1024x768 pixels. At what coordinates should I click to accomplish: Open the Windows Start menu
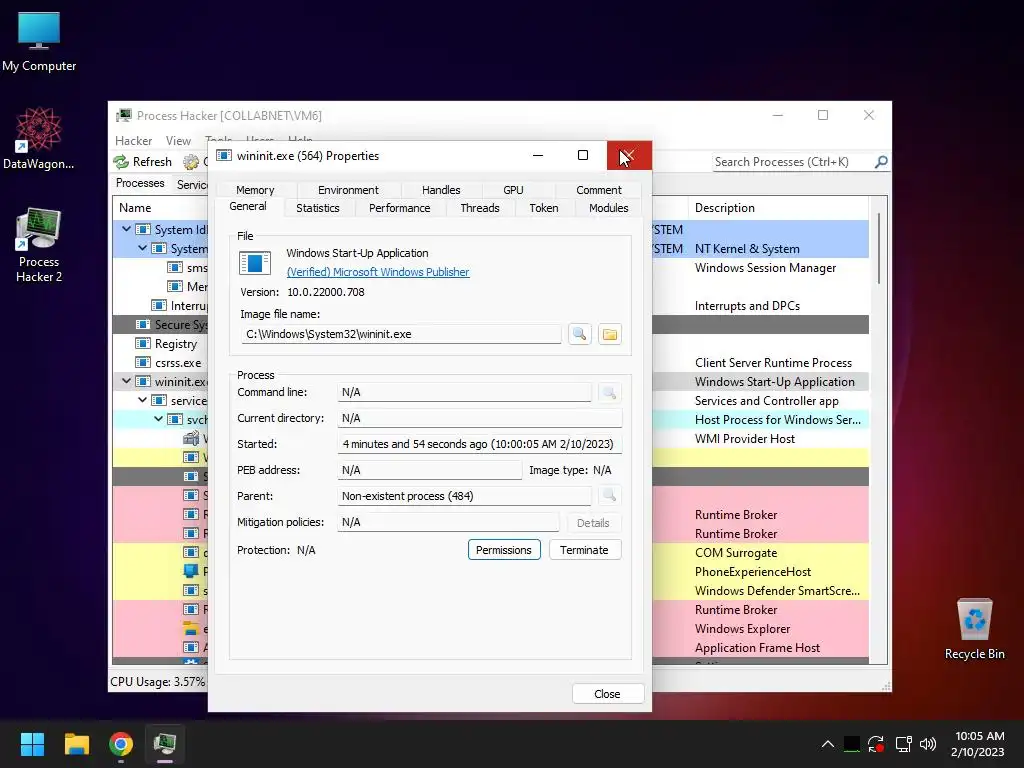pos(32,744)
